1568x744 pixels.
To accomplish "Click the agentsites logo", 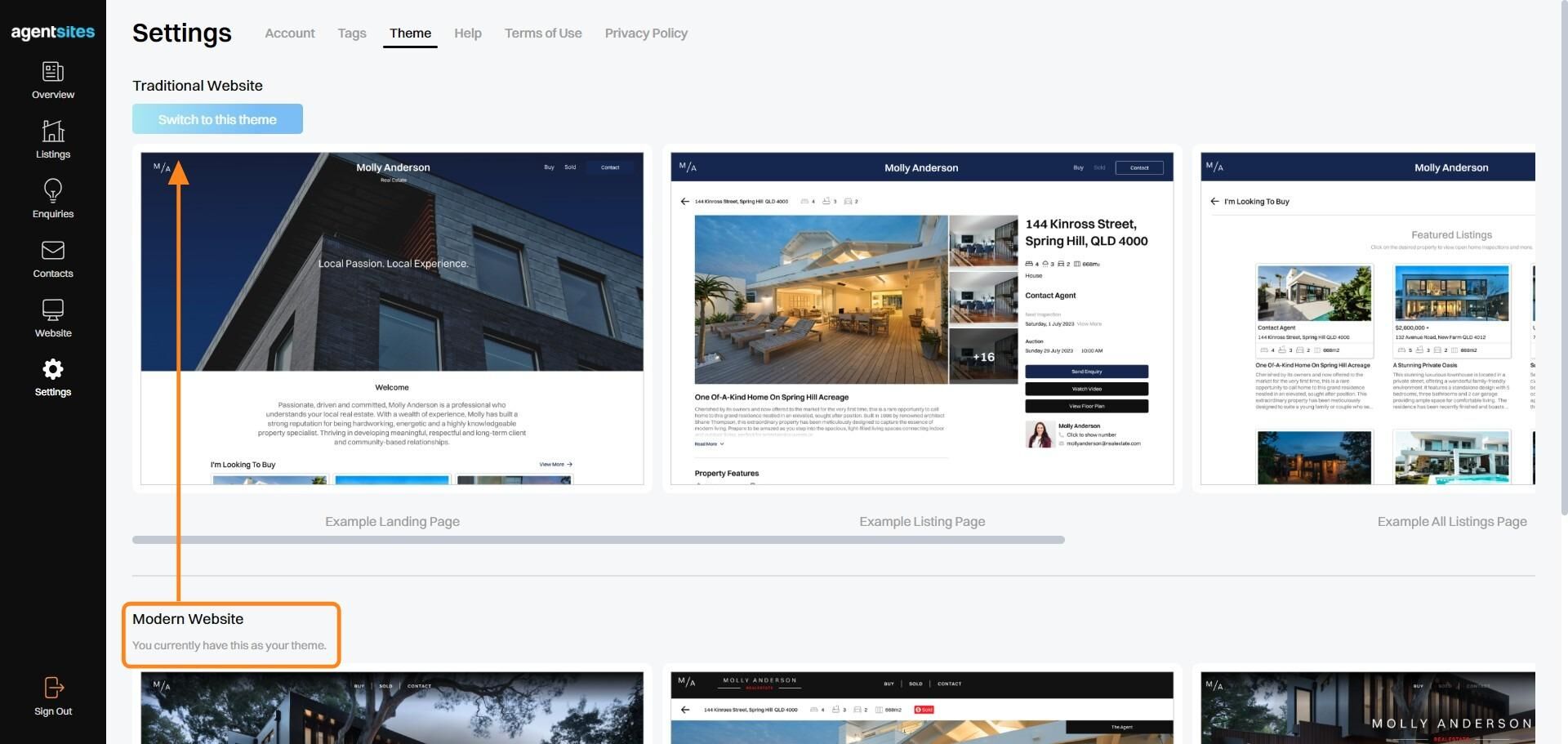I will tap(53, 32).
